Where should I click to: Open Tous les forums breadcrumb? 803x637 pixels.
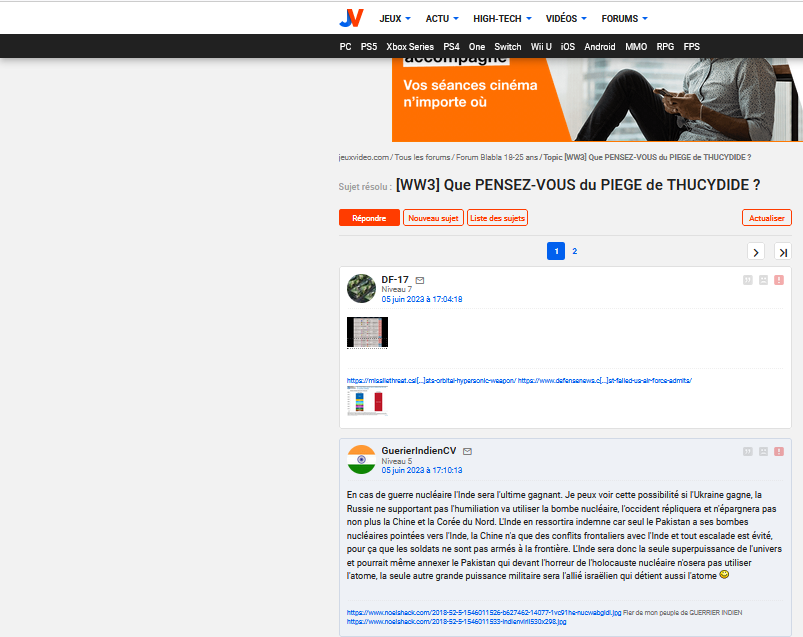(422, 157)
